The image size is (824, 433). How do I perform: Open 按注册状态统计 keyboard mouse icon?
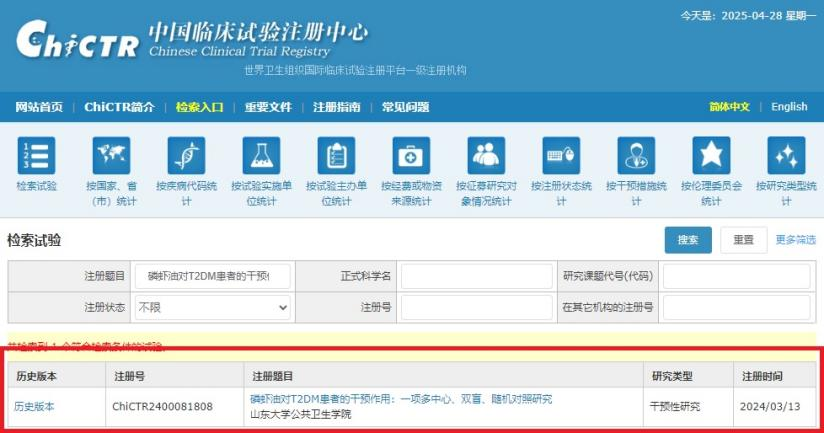click(x=561, y=156)
